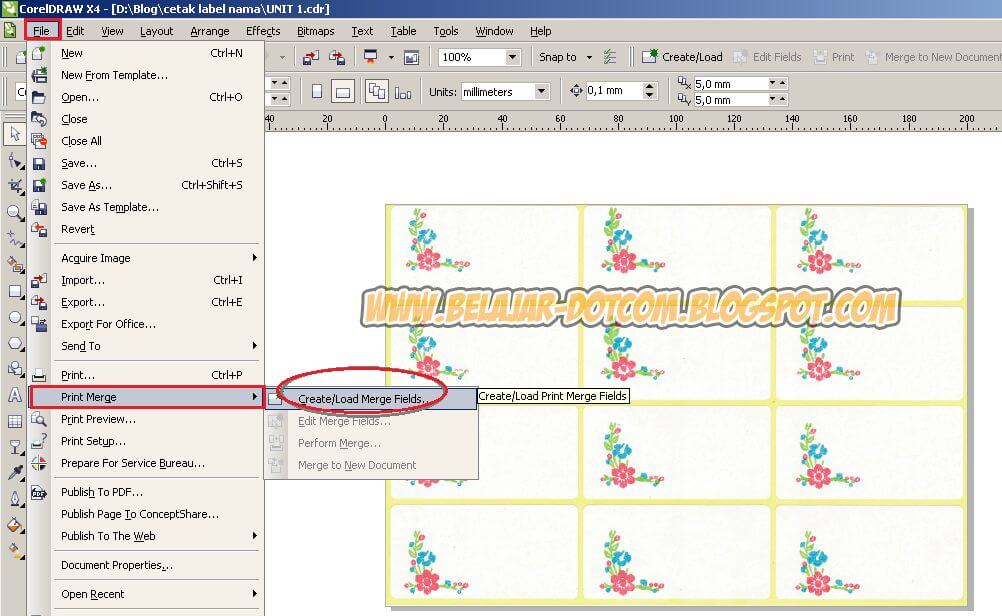Image resolution: width=1002 pixels, height=616 pixels.
Task: Select the Basic Shapes tool in toolbox
Action: (14, 369)
